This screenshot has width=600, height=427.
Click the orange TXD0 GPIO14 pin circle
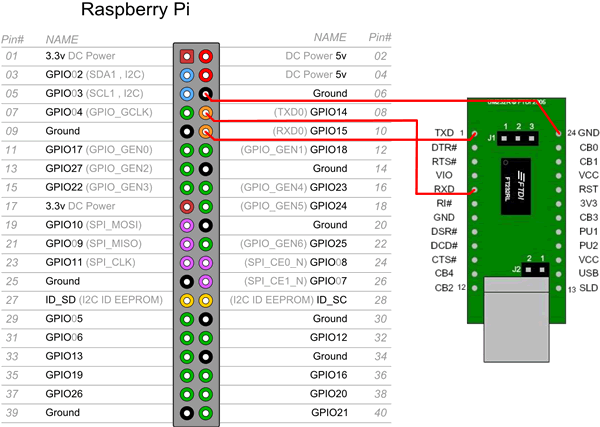pyautogui.click(x=206, y=112)
